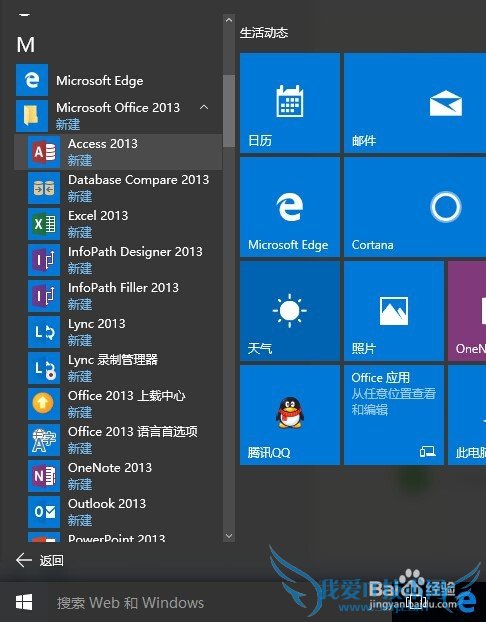Select the Office 2013 上载中心 label

(x=127, y=395)
